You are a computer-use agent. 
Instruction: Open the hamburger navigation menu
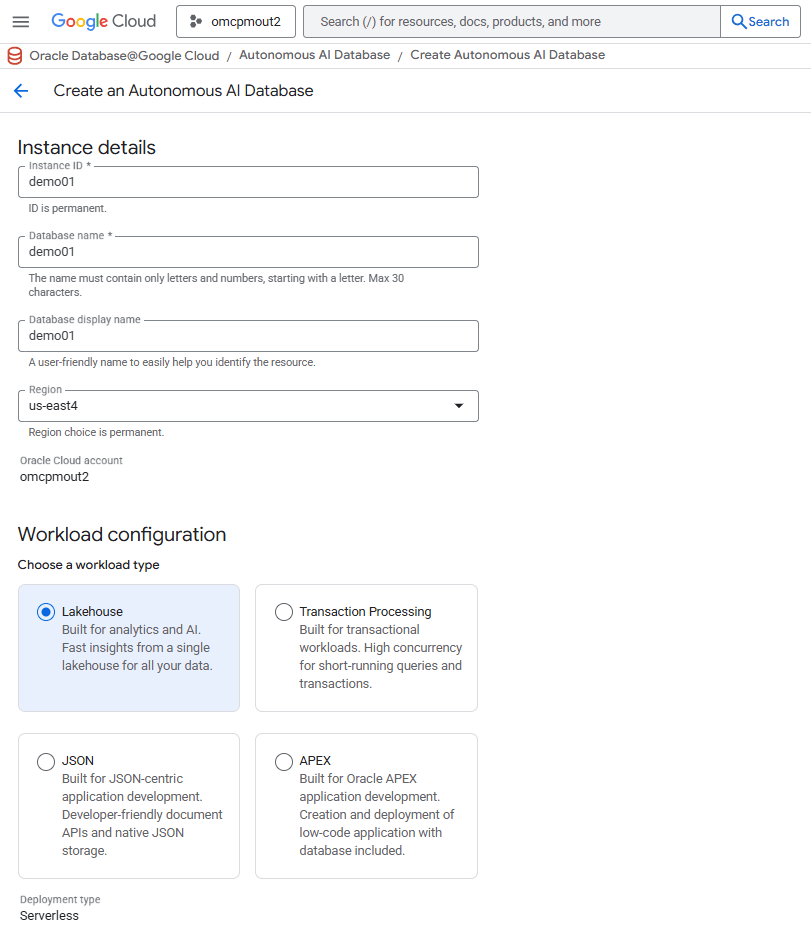[x=21, y=22]
